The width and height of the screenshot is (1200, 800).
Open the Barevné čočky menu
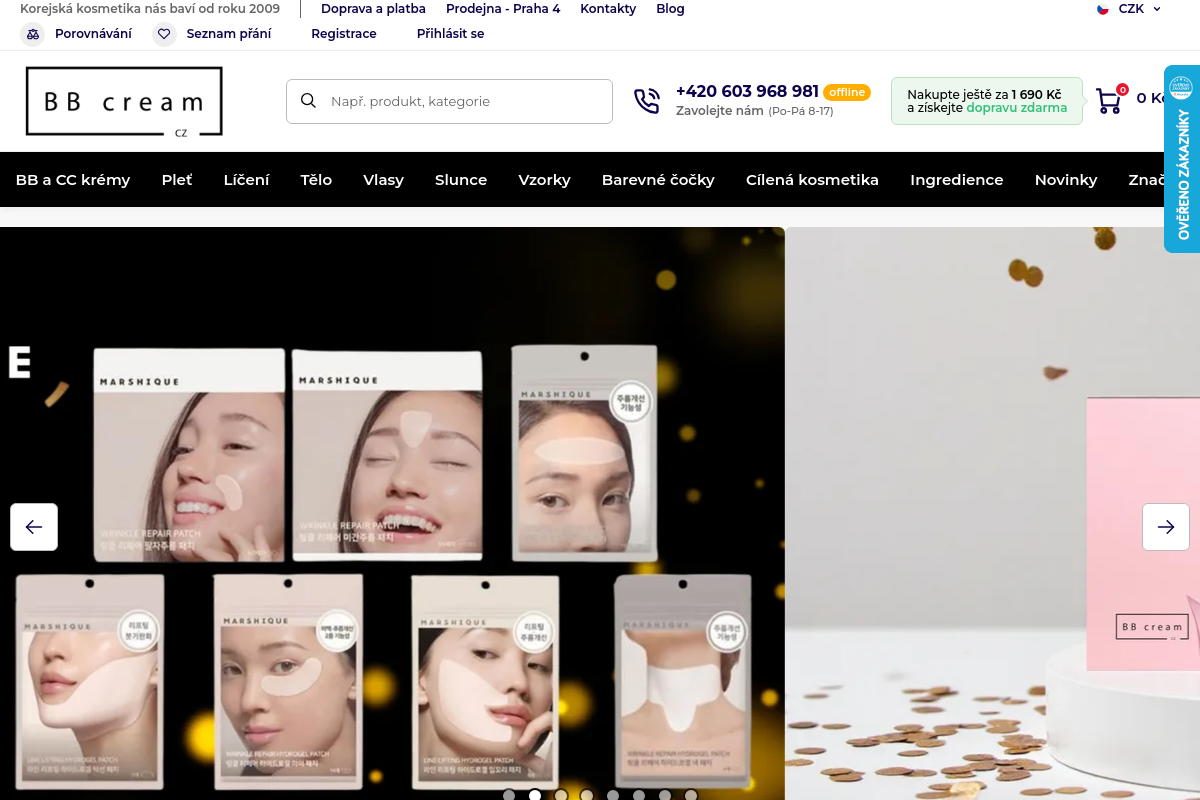658,180
